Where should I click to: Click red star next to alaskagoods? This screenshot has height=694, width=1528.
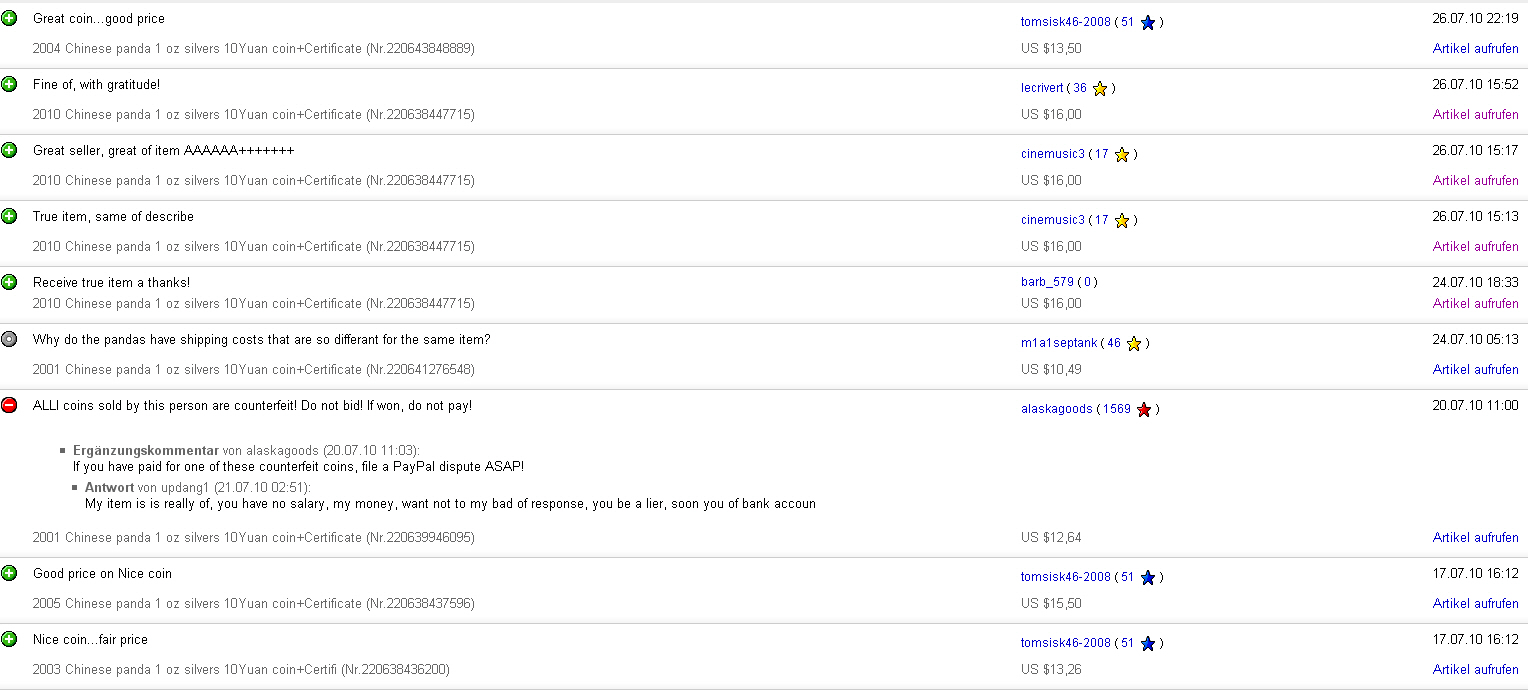[x=1144, y=409]
